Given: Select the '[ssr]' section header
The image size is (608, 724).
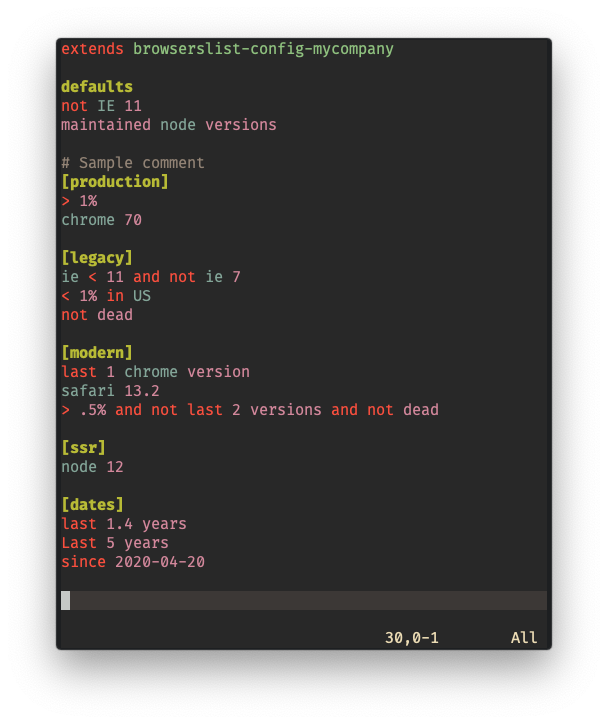Looking at the screenshot, I should click(83, 448).
